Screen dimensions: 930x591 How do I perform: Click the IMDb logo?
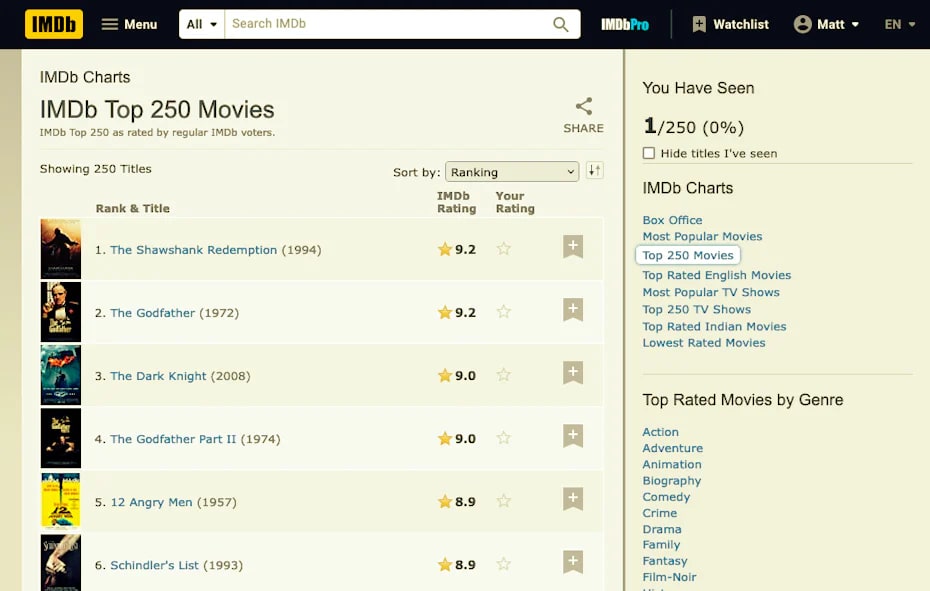coord(53,23)
